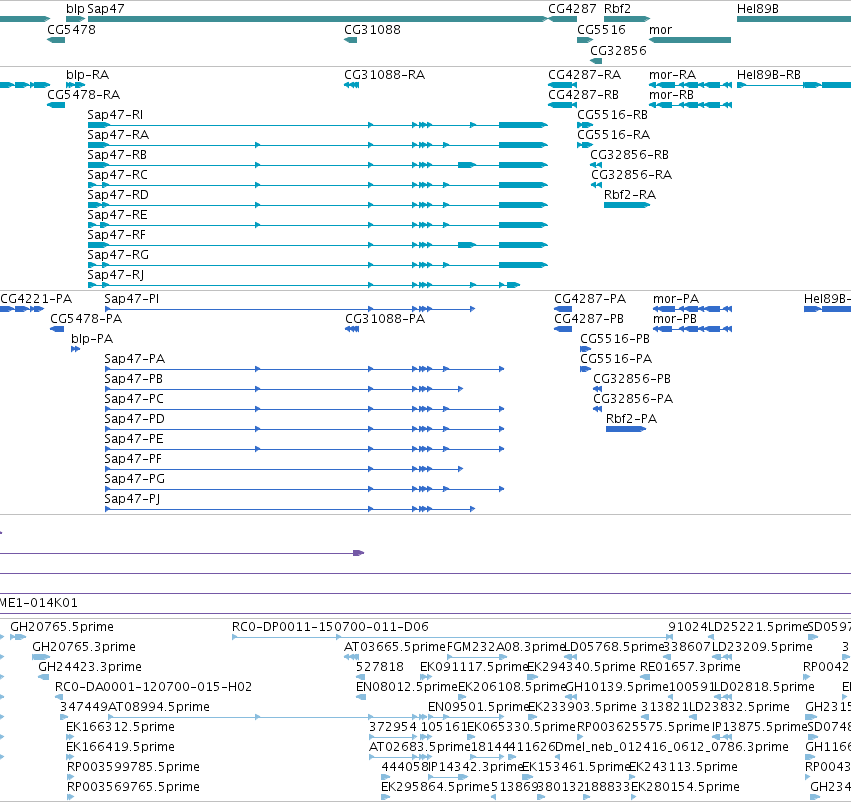The height and width of the screenshot is (802, 851).
Task: Select the CG5478-RA transcript
Action: [56, 105]
